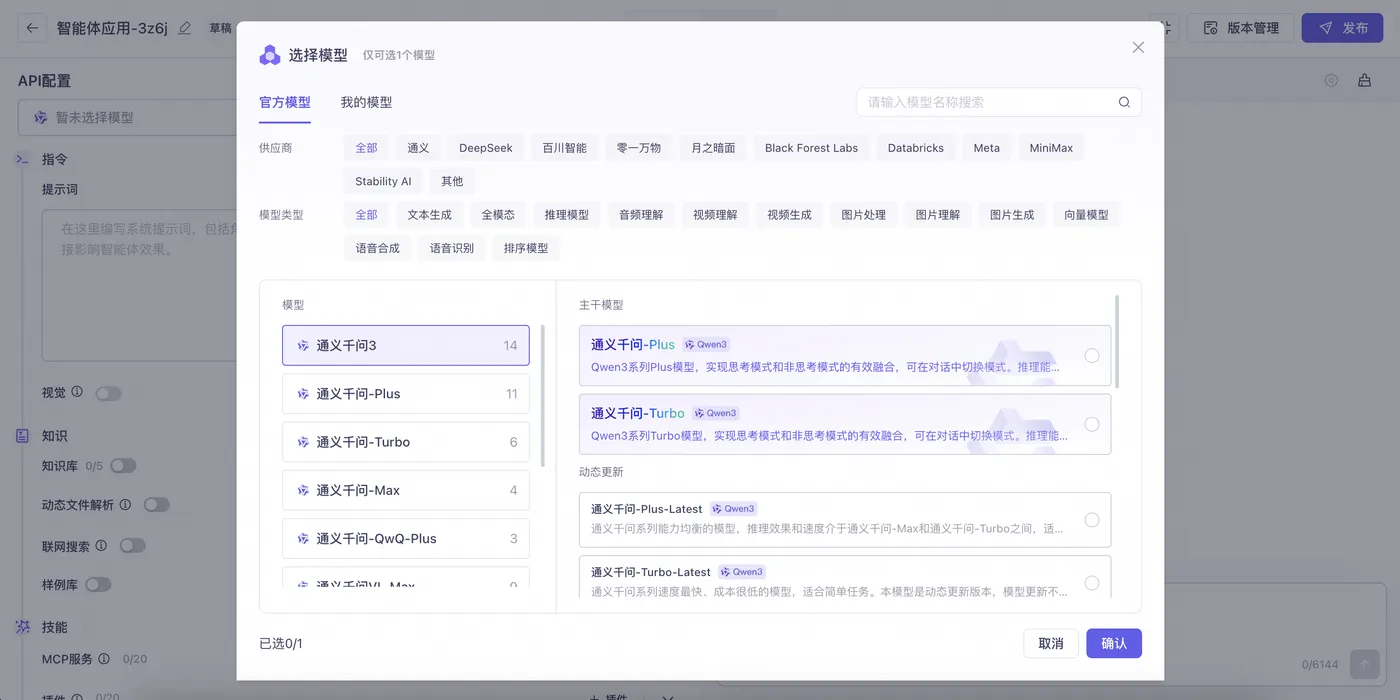Choose the 通义千问-Plus-Latest radio button

click(1091, 520)
